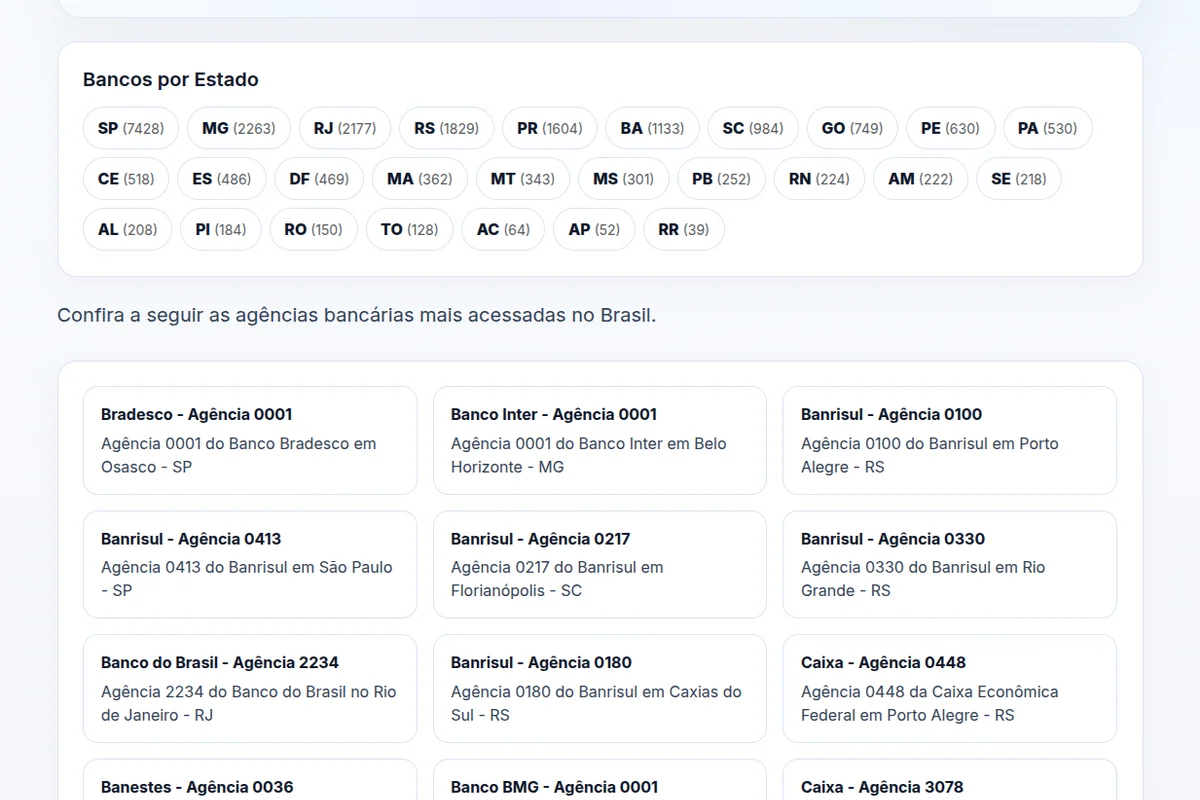Select the RS (1829) state chip
Image resolution: width=1200 pixels, height=800 pixels.
coord(447,128)
